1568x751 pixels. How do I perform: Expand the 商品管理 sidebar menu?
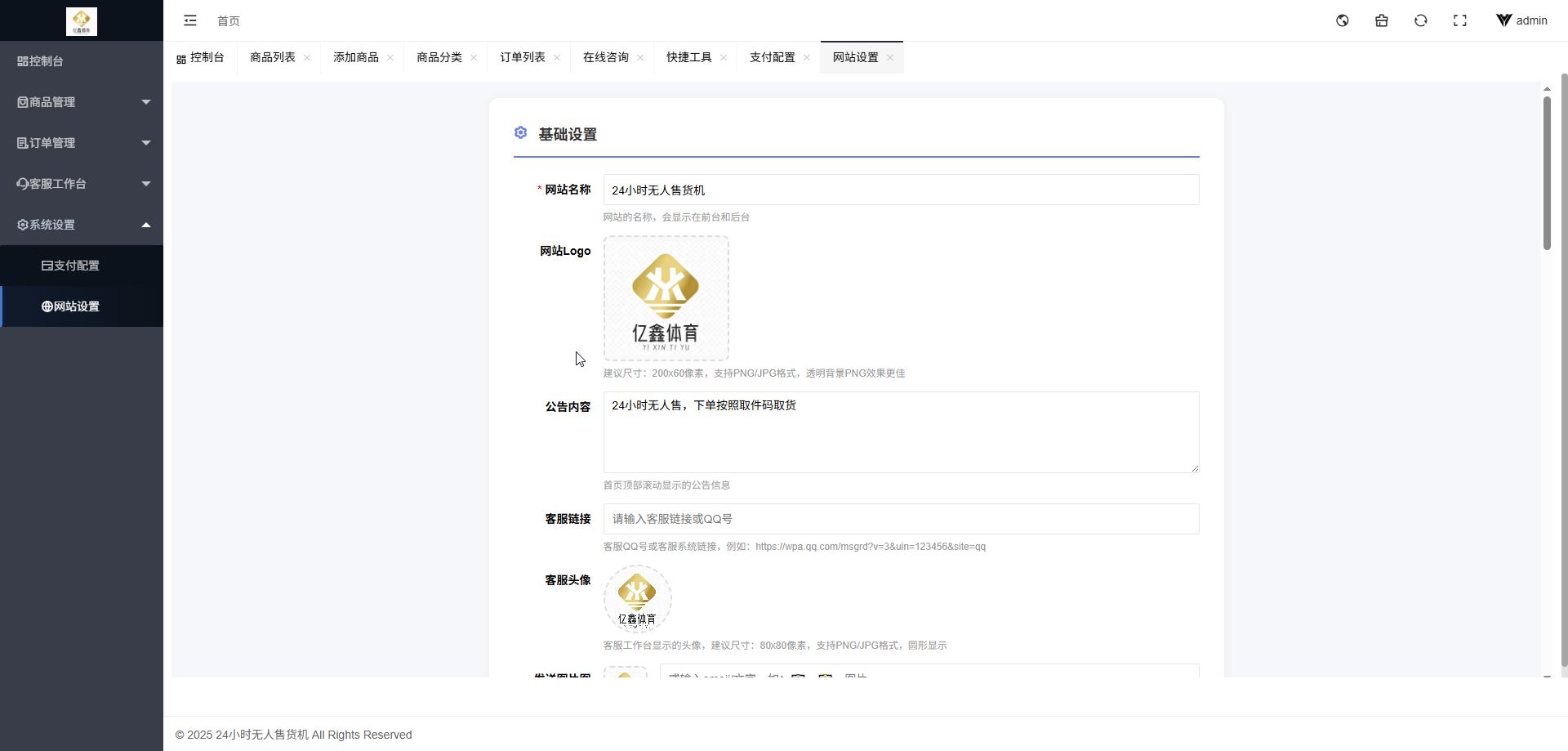82,102
